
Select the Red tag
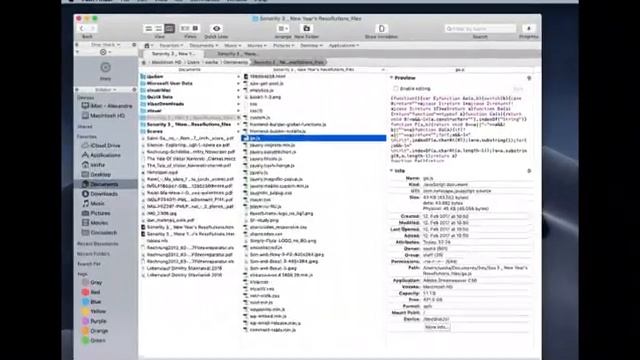pyautogui.click(x=91, y=292)
